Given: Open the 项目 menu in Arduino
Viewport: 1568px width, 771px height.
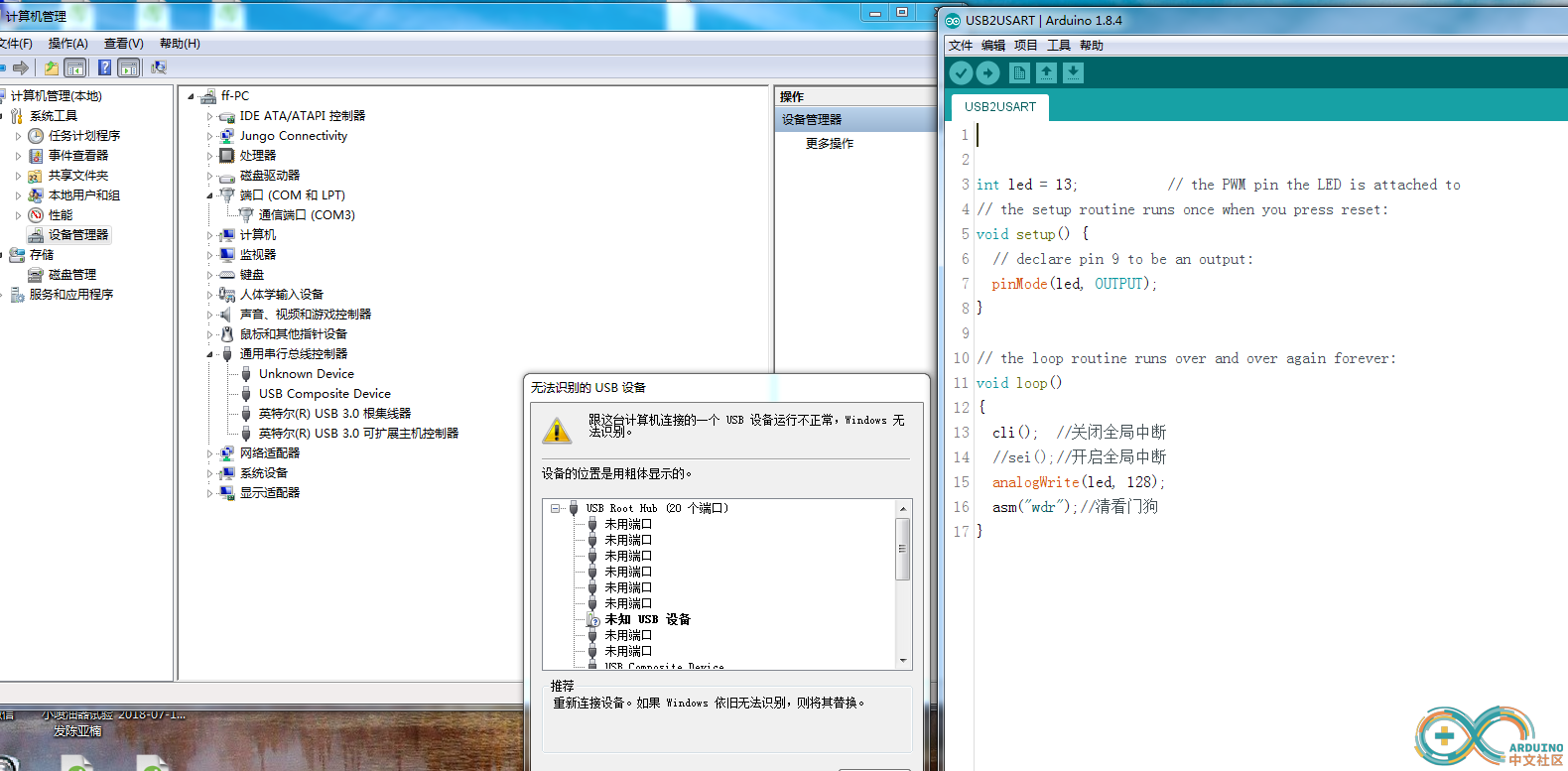Looking at the screenshot, I should pyautogui.click(x=1025, y=46).
